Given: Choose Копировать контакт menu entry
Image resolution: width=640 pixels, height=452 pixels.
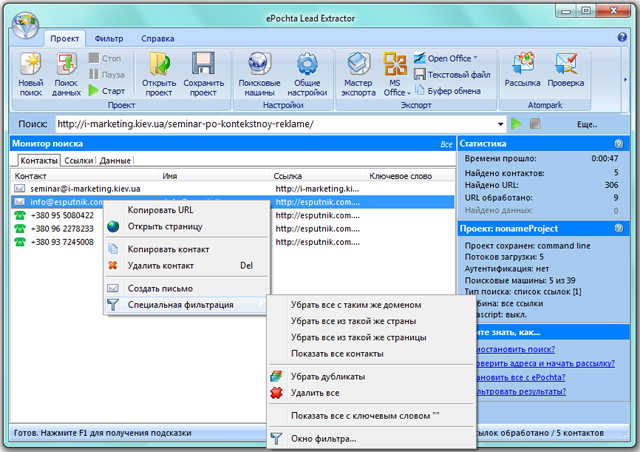Looking at the screenshot, I should (187, 249).
